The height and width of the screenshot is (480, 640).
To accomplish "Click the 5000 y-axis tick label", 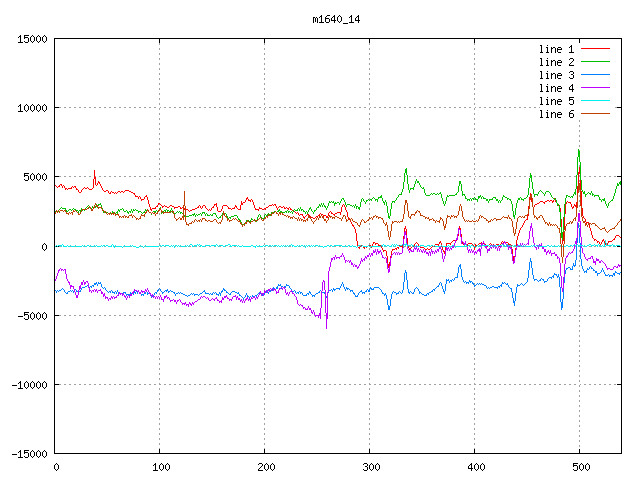I will click(x=35, y=177).
